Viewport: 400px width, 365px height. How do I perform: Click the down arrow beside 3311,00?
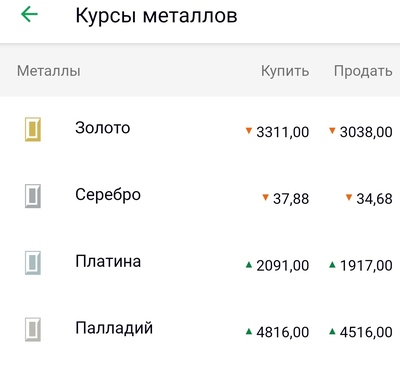249,131
